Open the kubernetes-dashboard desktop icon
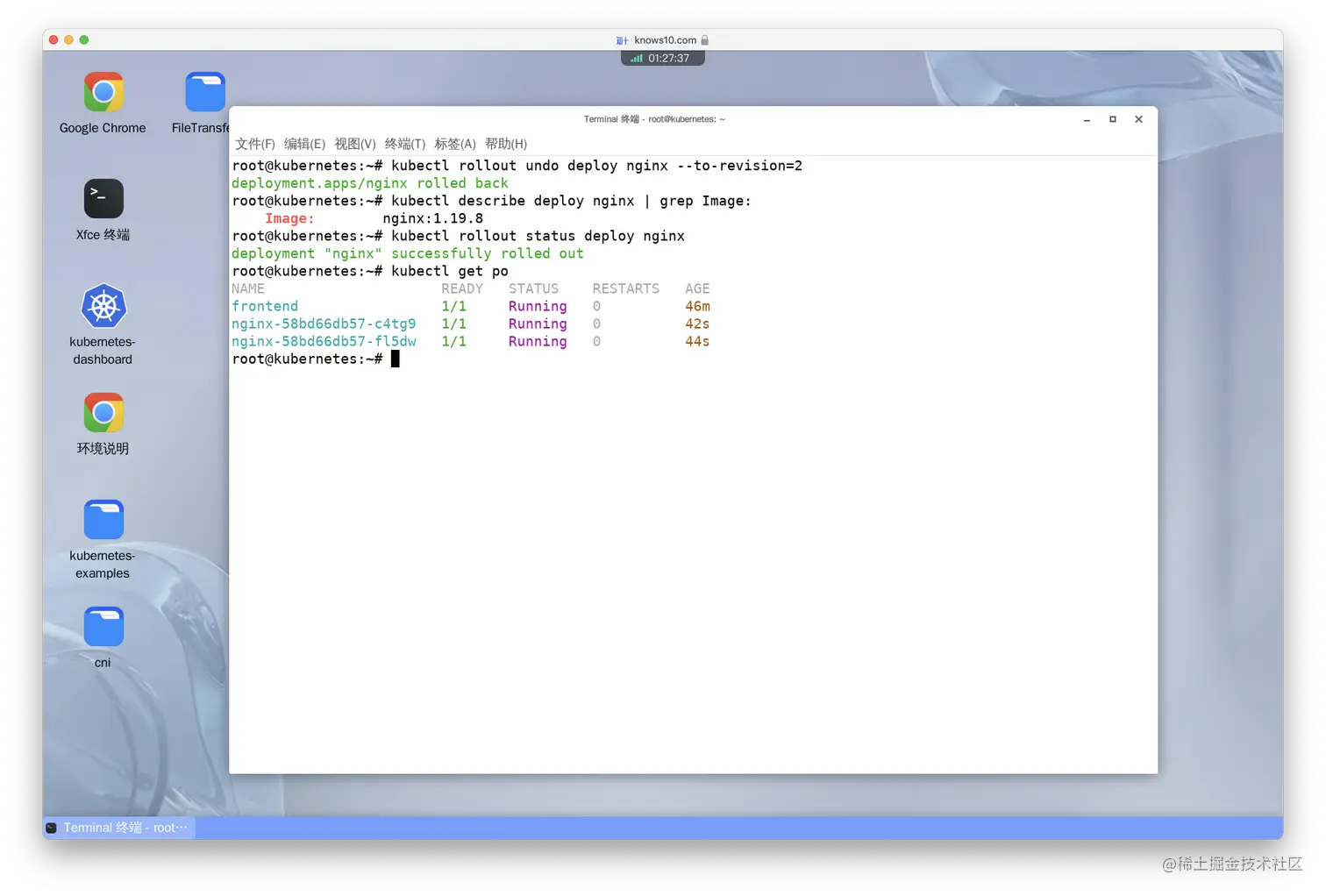1326x896 pixels. 103,306
